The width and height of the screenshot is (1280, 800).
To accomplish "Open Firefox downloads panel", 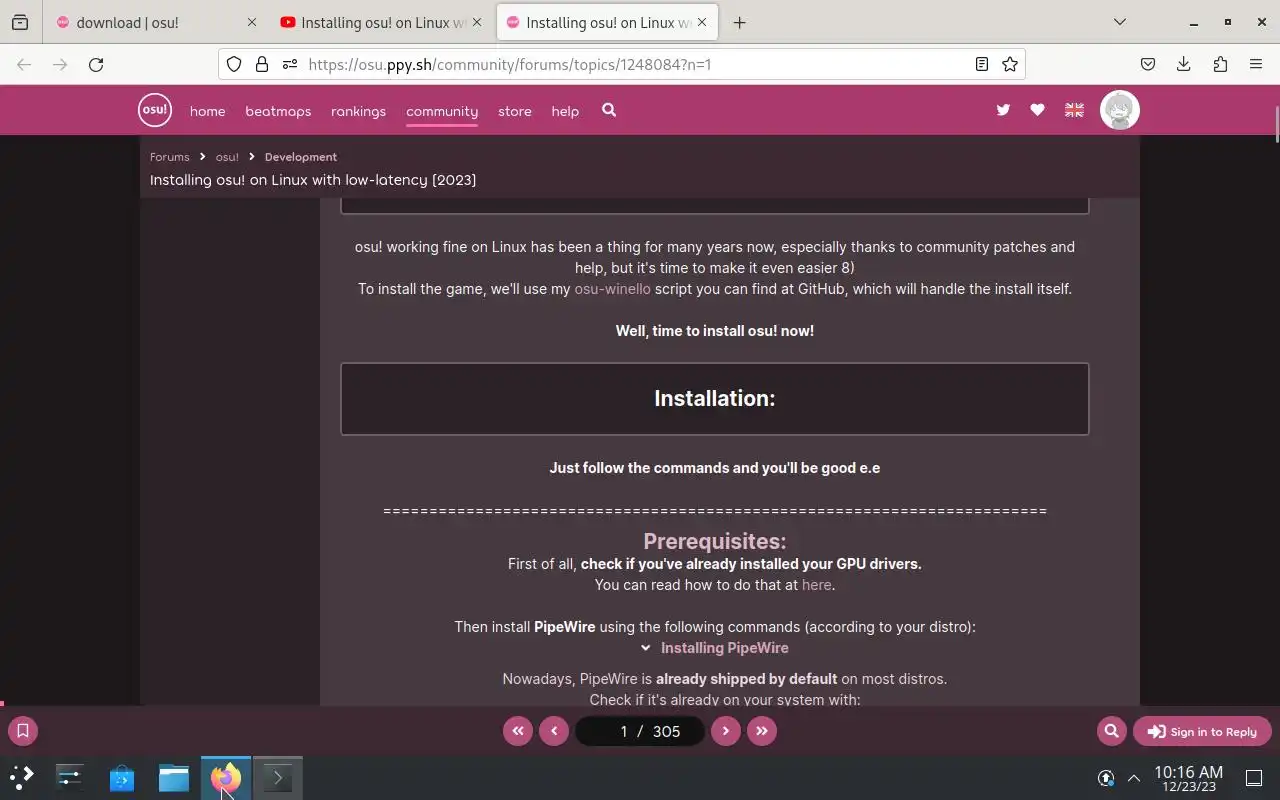I will pos(1184,64).
